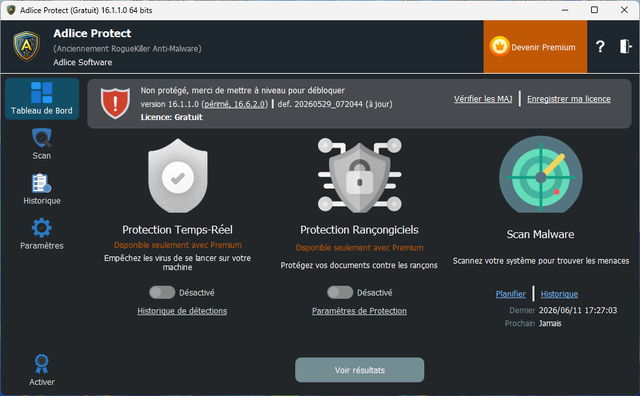Click the Prochain Jamais value

[550, 323]
